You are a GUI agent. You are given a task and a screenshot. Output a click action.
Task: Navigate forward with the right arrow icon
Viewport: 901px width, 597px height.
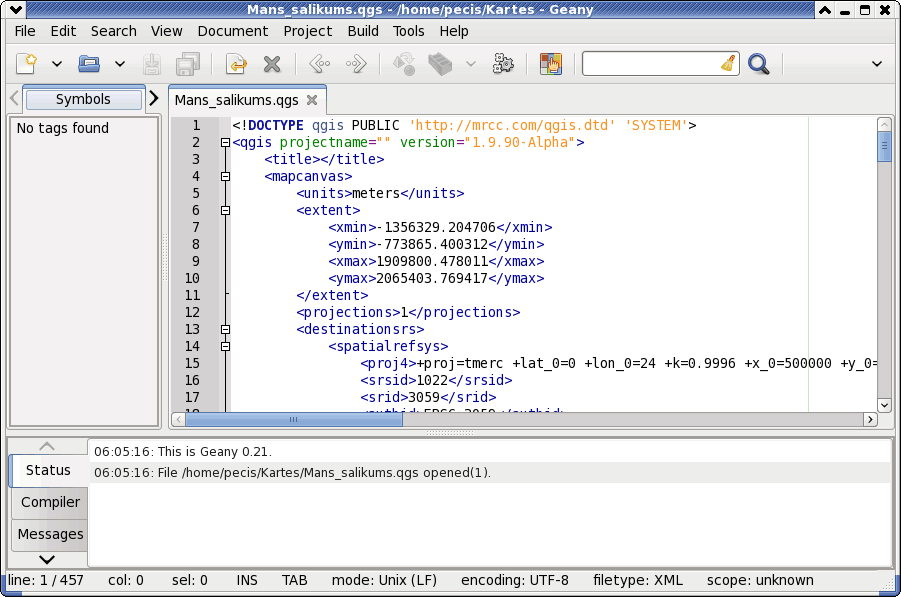(x=356, y=64)
